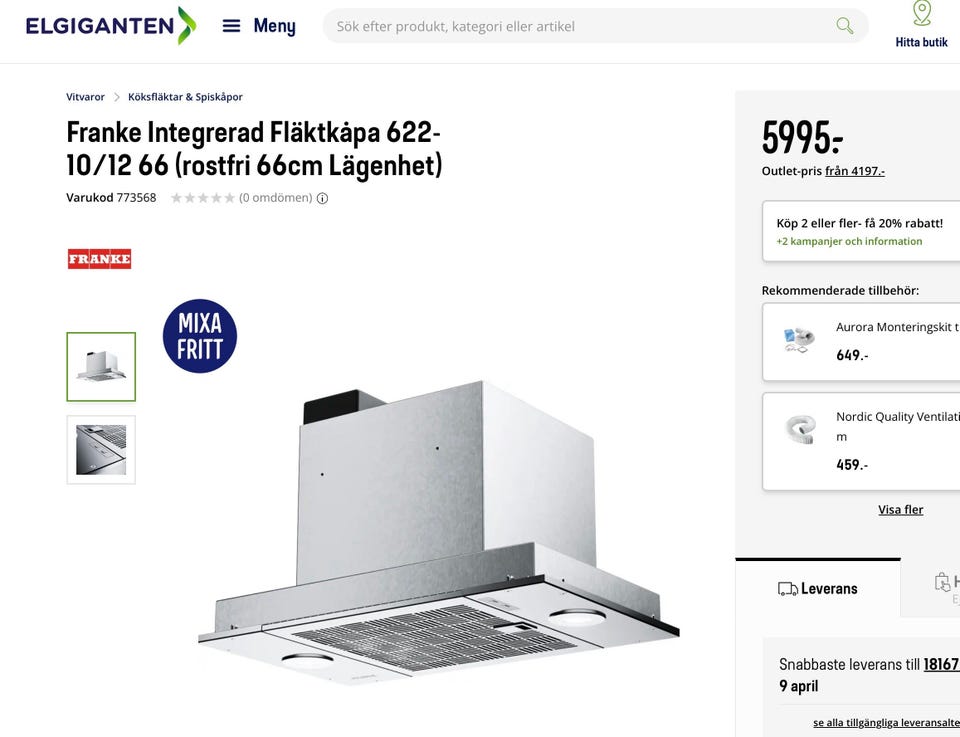The image size is (960, 737).
Task: Click the Leverans truck icon
Action: (787, 589)
